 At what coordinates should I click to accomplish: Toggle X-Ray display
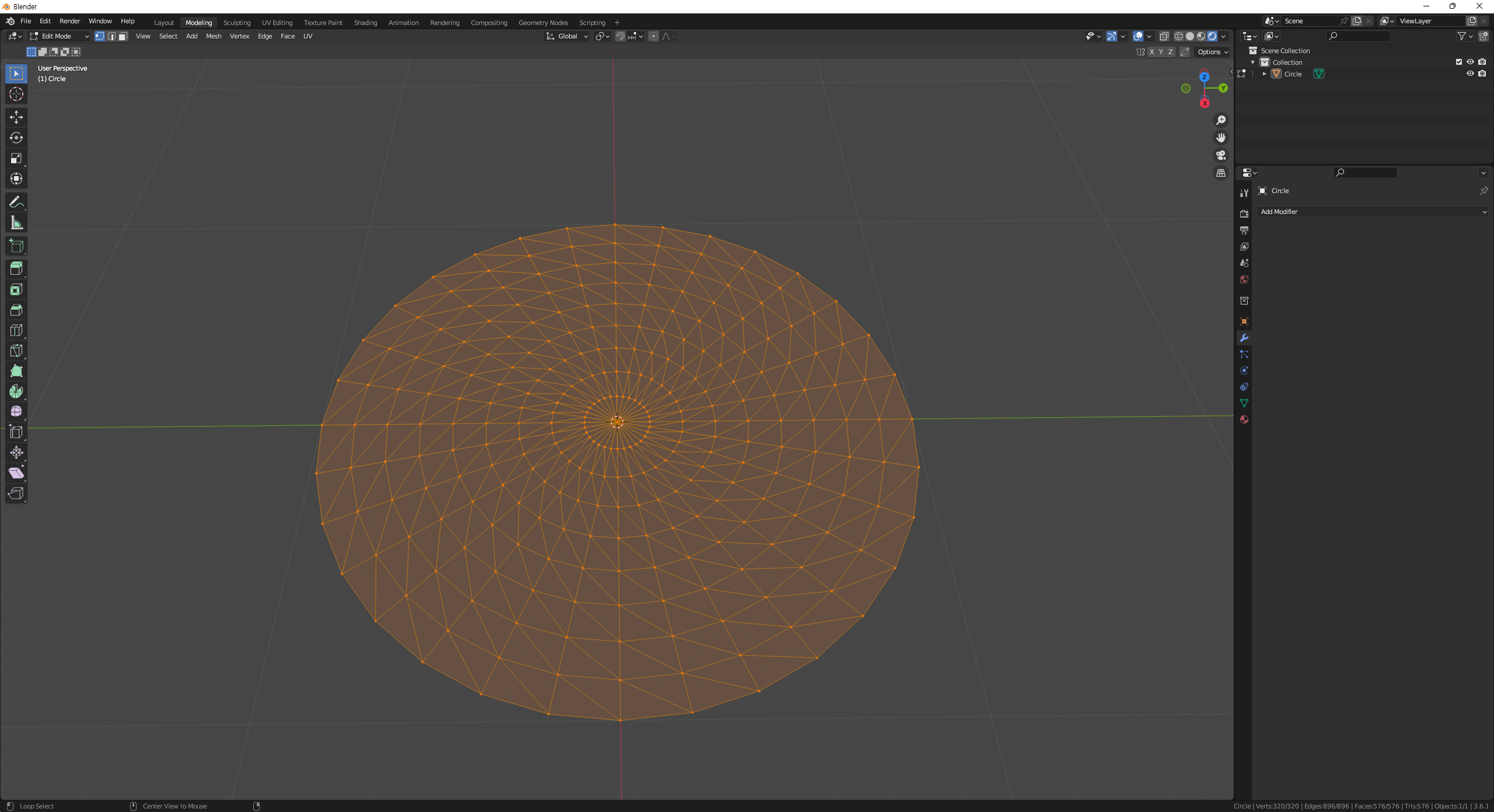point(1164,36)
